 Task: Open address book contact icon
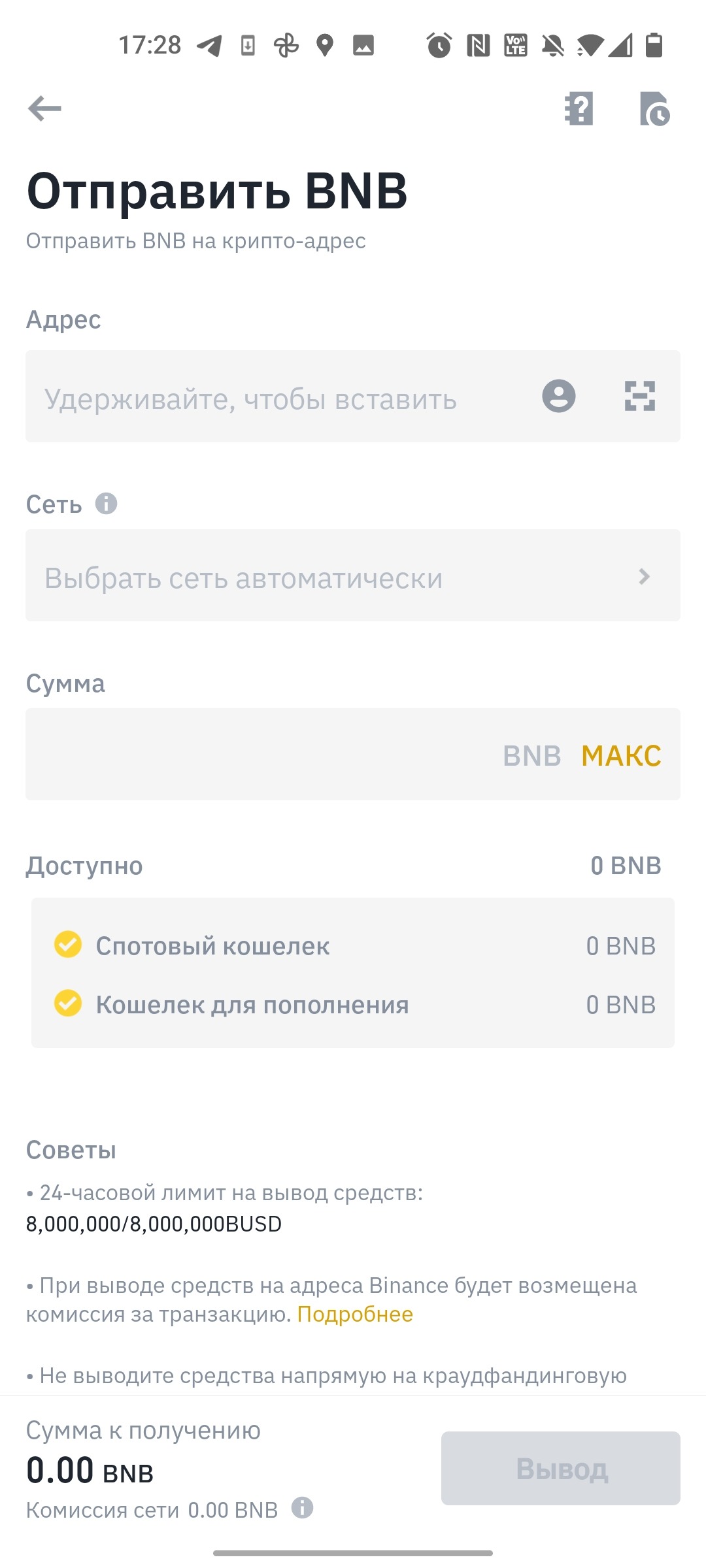558,396
